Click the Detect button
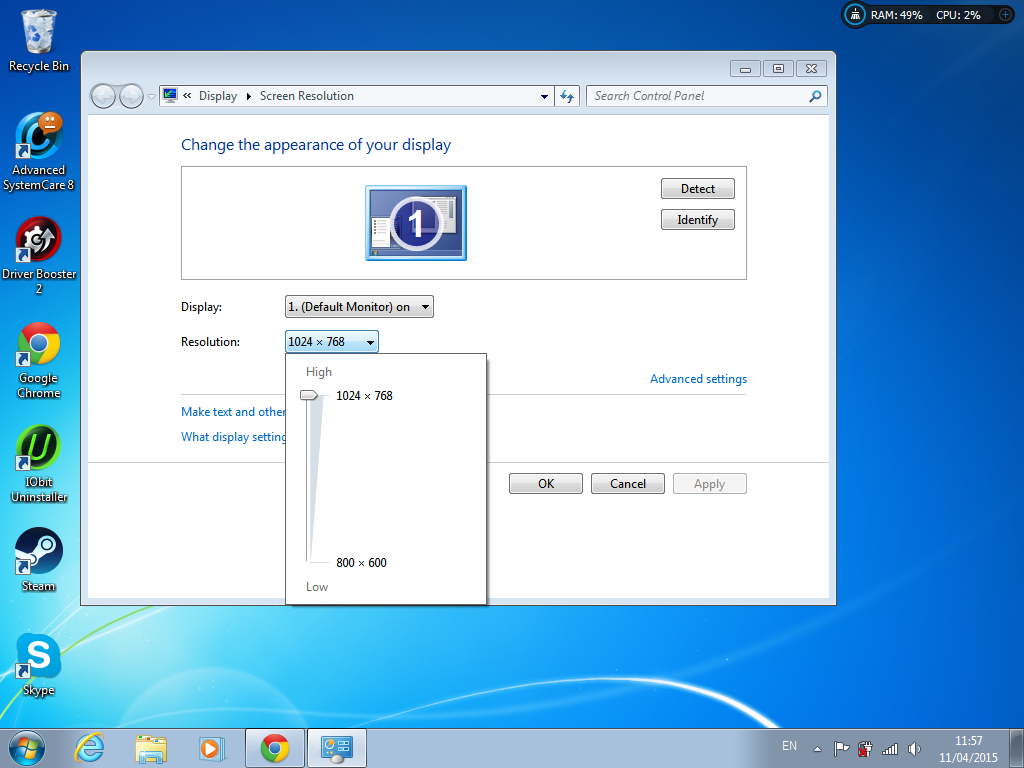 click(x=697, y=189)
